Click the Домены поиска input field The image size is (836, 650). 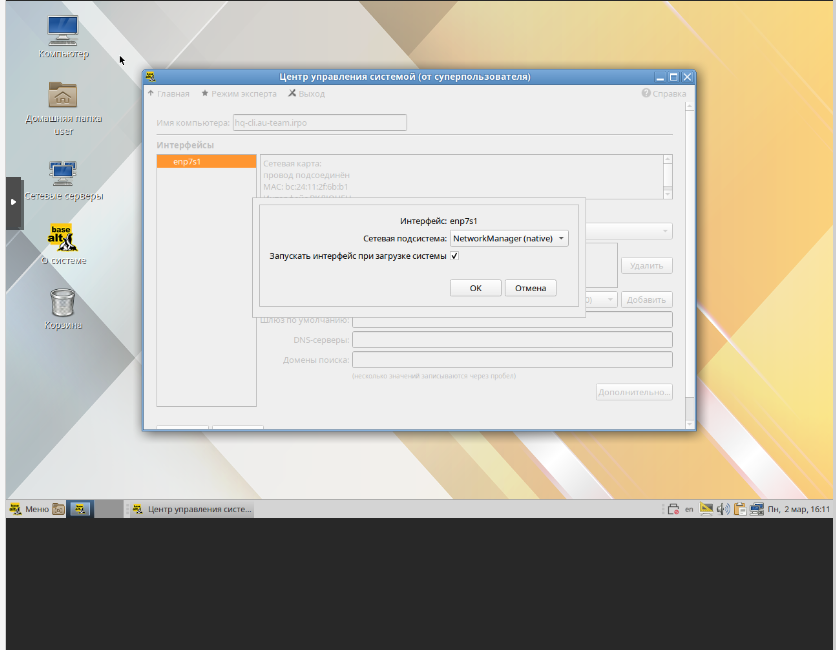512,360
